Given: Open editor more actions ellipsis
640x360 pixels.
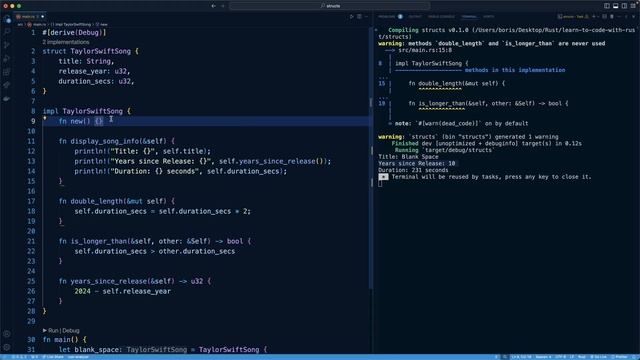Looking at the screenshot, I should click(366, 17).
